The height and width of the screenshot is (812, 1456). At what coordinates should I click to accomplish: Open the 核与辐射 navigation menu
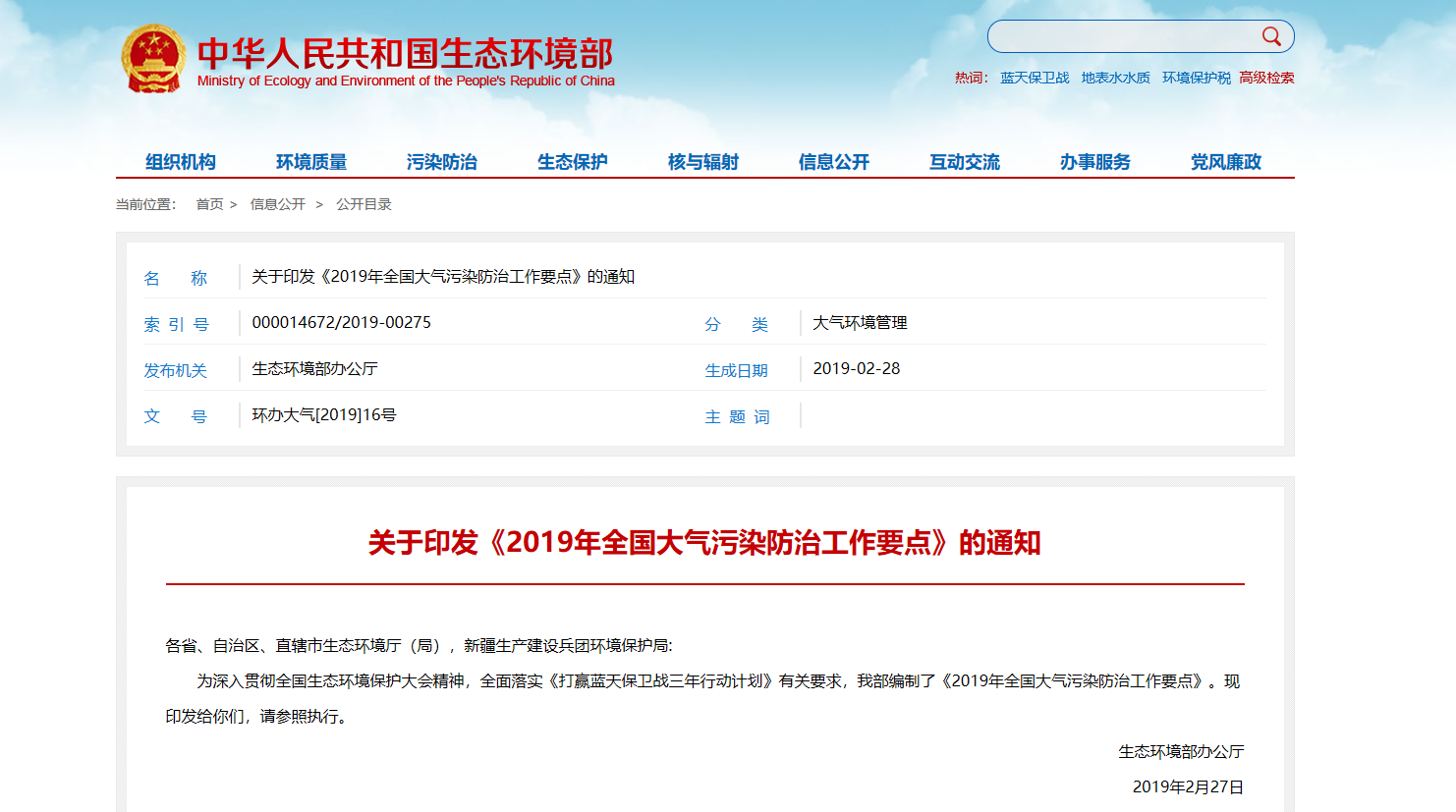tap(703, 162)
